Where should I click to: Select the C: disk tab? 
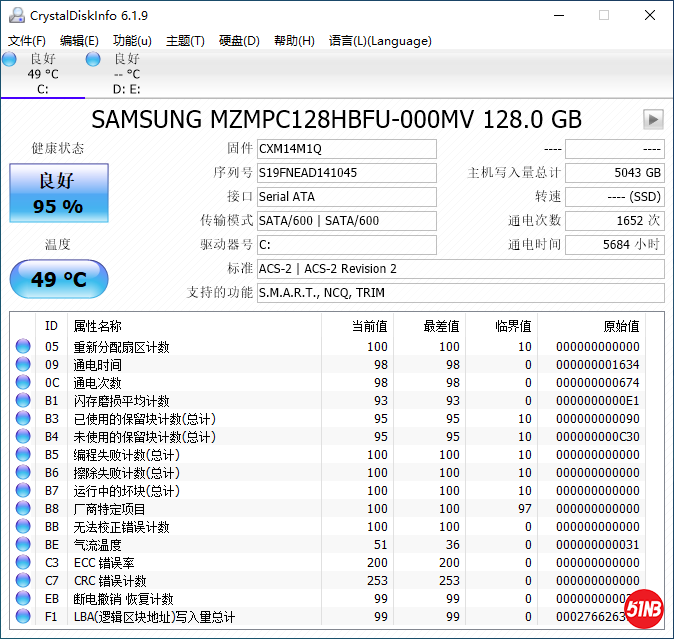click(x=42, y=75)
